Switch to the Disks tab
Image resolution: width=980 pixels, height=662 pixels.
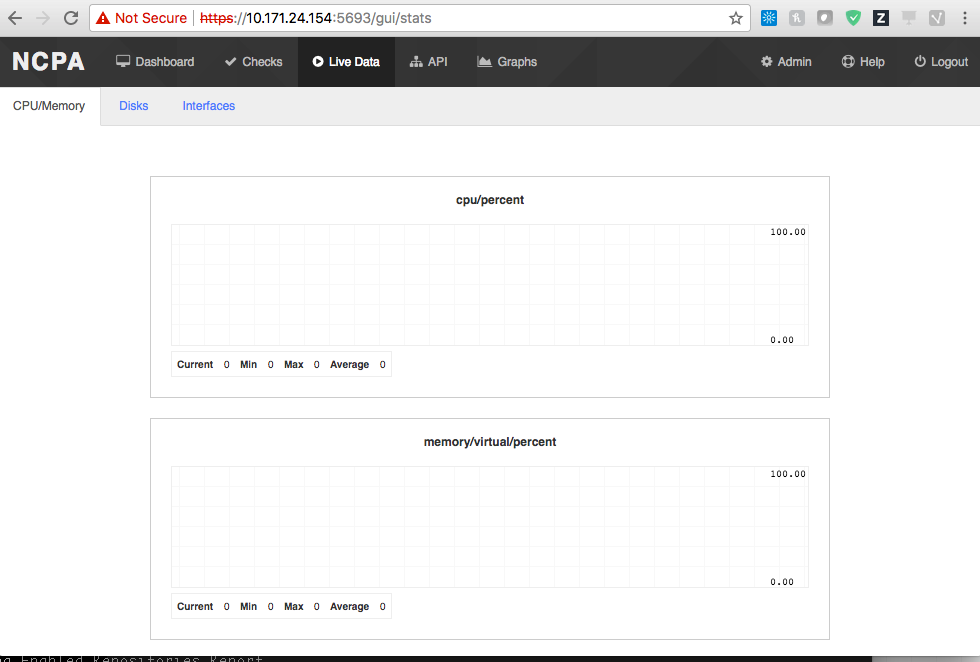click(x=133, y=105)
